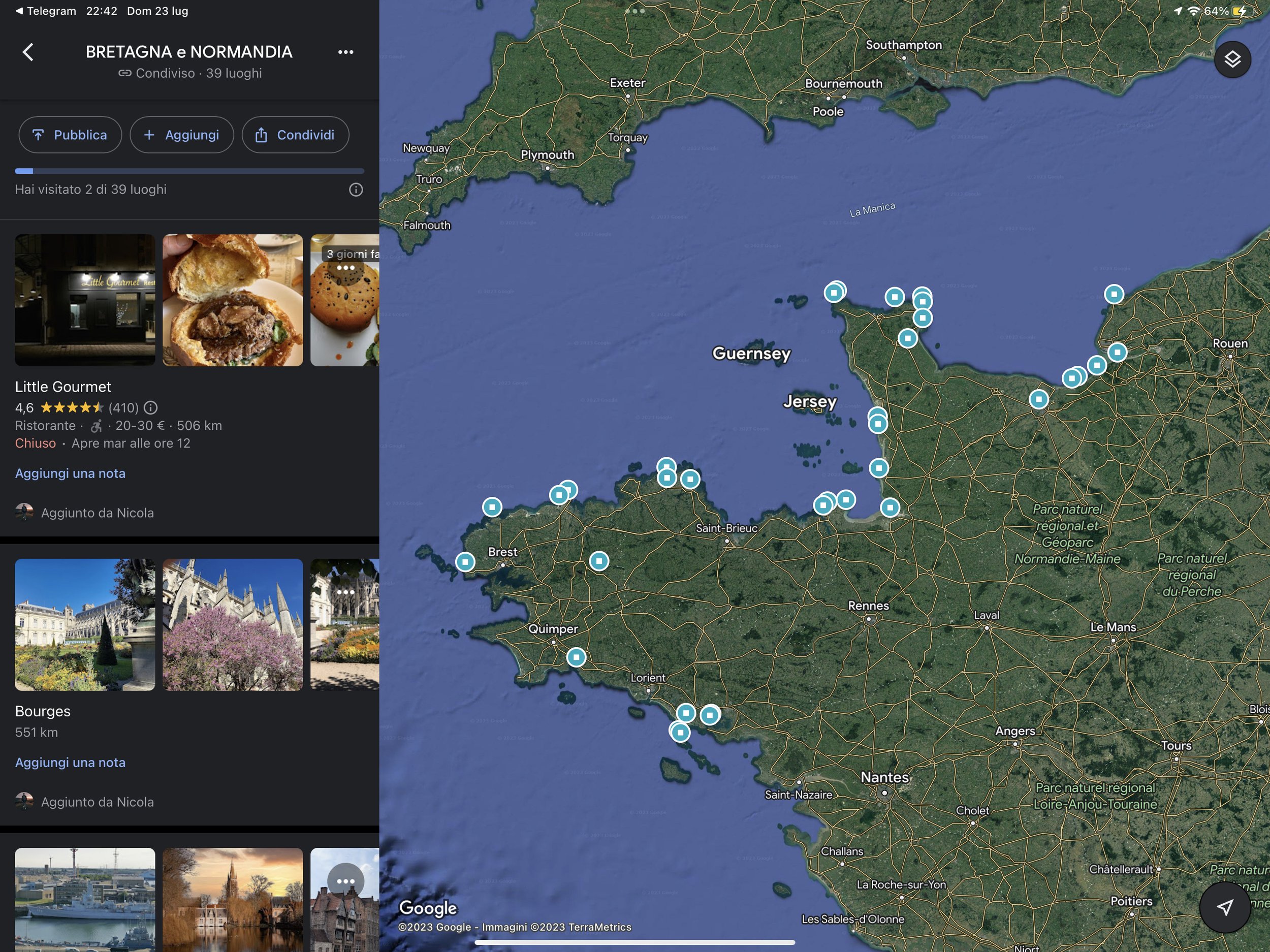The width and height of the screenshot is (1270, 952).
Task: Add a note to Bourges
Action: pyautogui.click(x=70, y=763)
